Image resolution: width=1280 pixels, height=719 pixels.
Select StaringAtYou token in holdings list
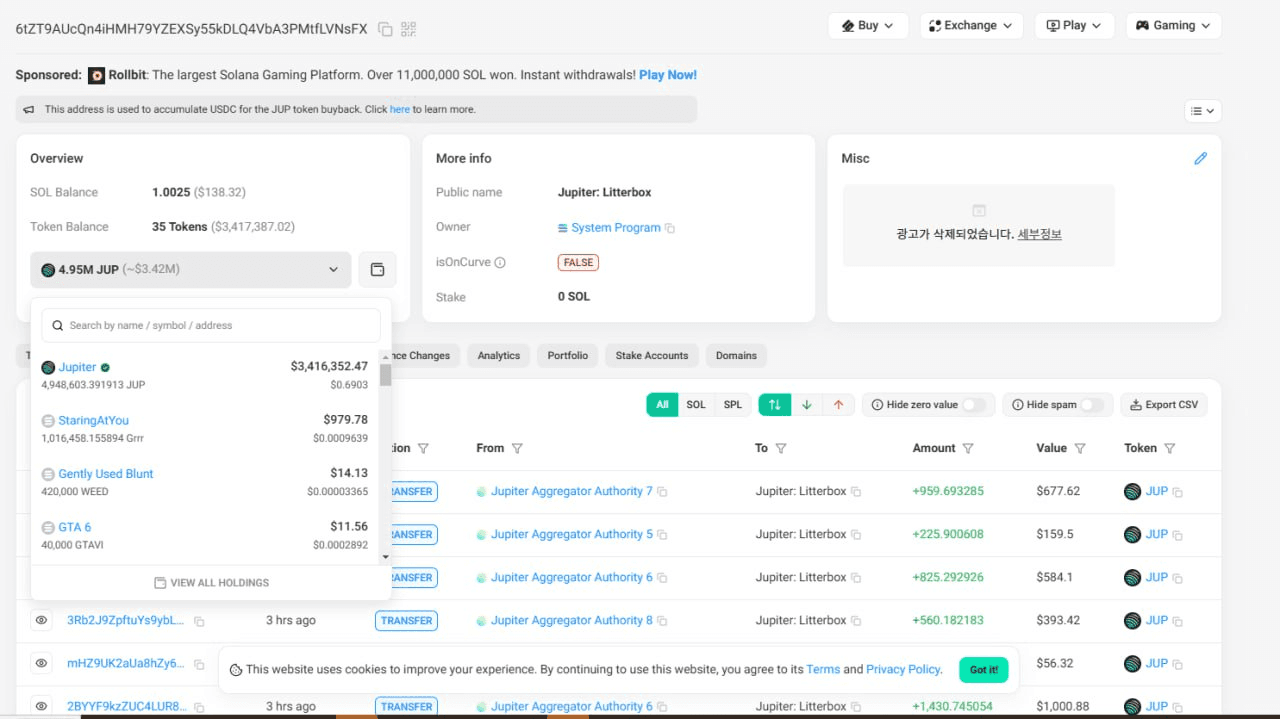pos(94,421)
